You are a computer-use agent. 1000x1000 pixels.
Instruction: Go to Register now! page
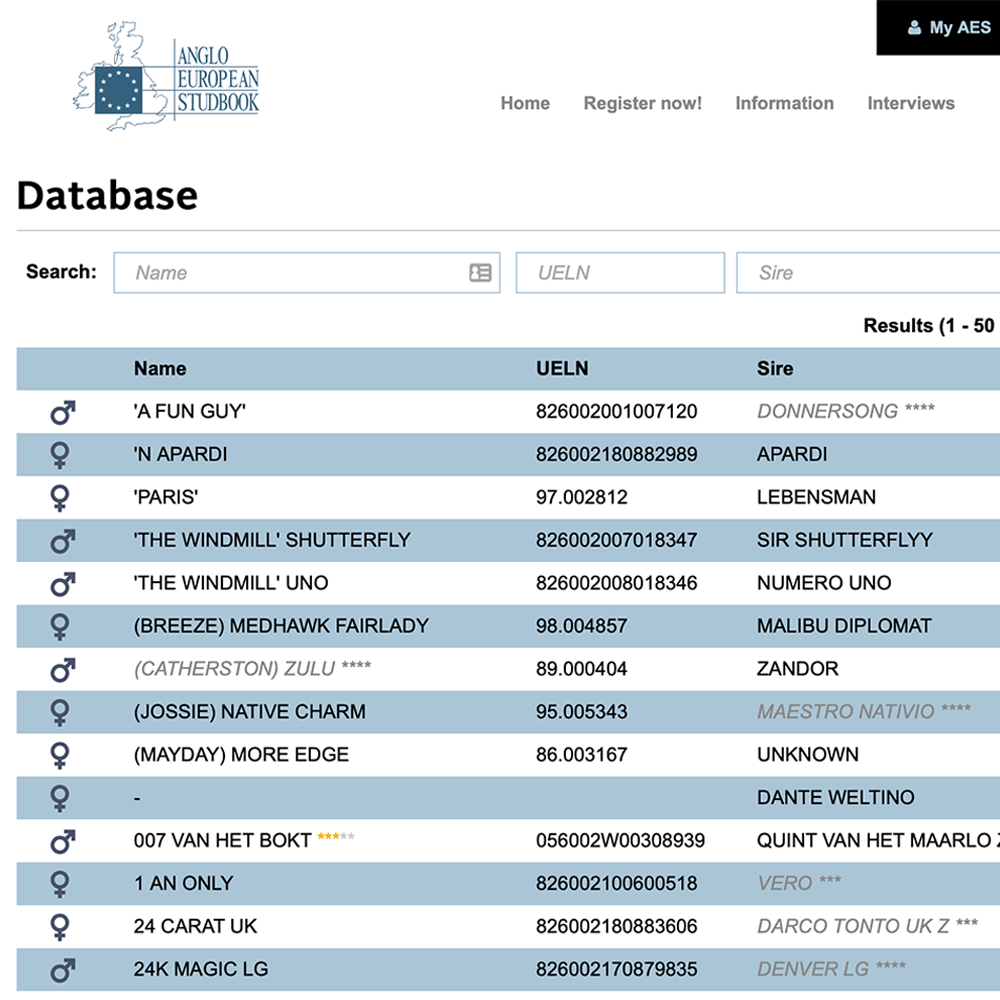642,103
